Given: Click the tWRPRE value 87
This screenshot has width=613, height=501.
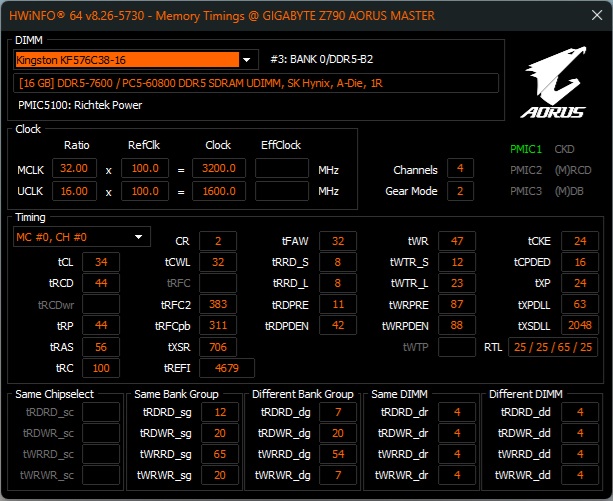Looking at the screenshot, I should tap(457, 304).
